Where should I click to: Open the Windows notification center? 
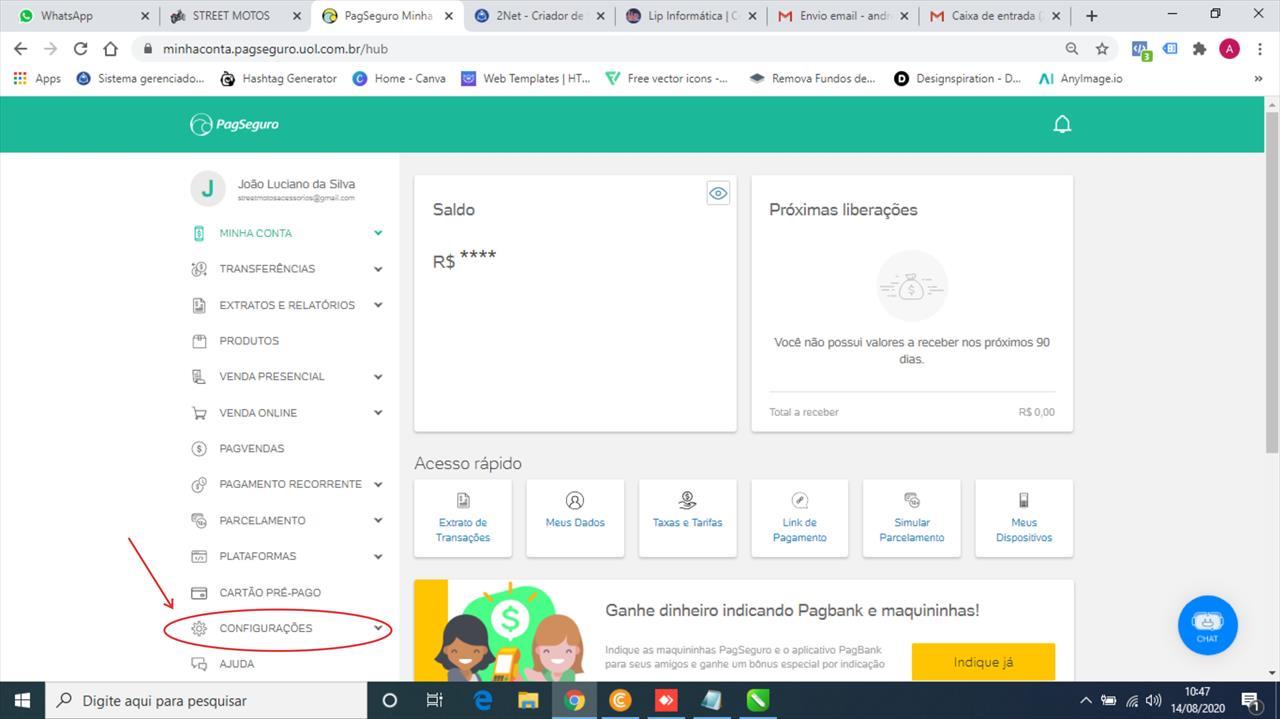click(x=1251, y=700)
